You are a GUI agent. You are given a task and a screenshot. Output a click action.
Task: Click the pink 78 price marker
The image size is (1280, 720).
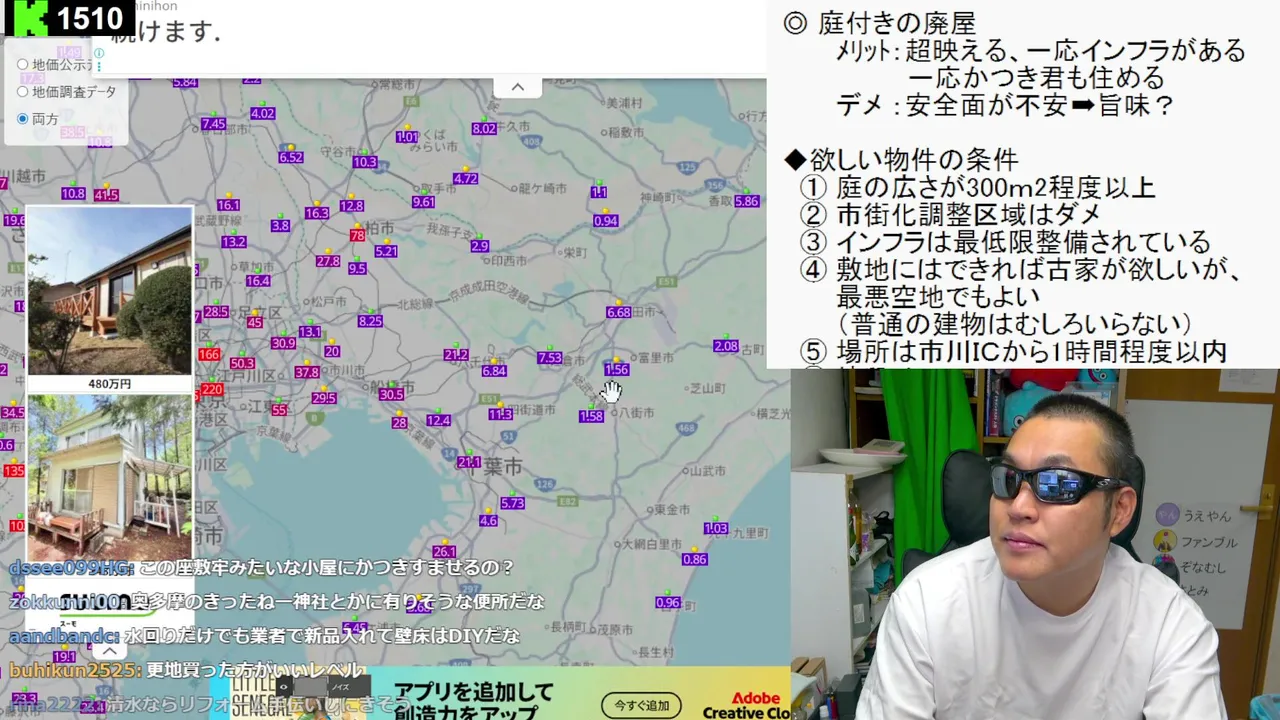(357, 236)
